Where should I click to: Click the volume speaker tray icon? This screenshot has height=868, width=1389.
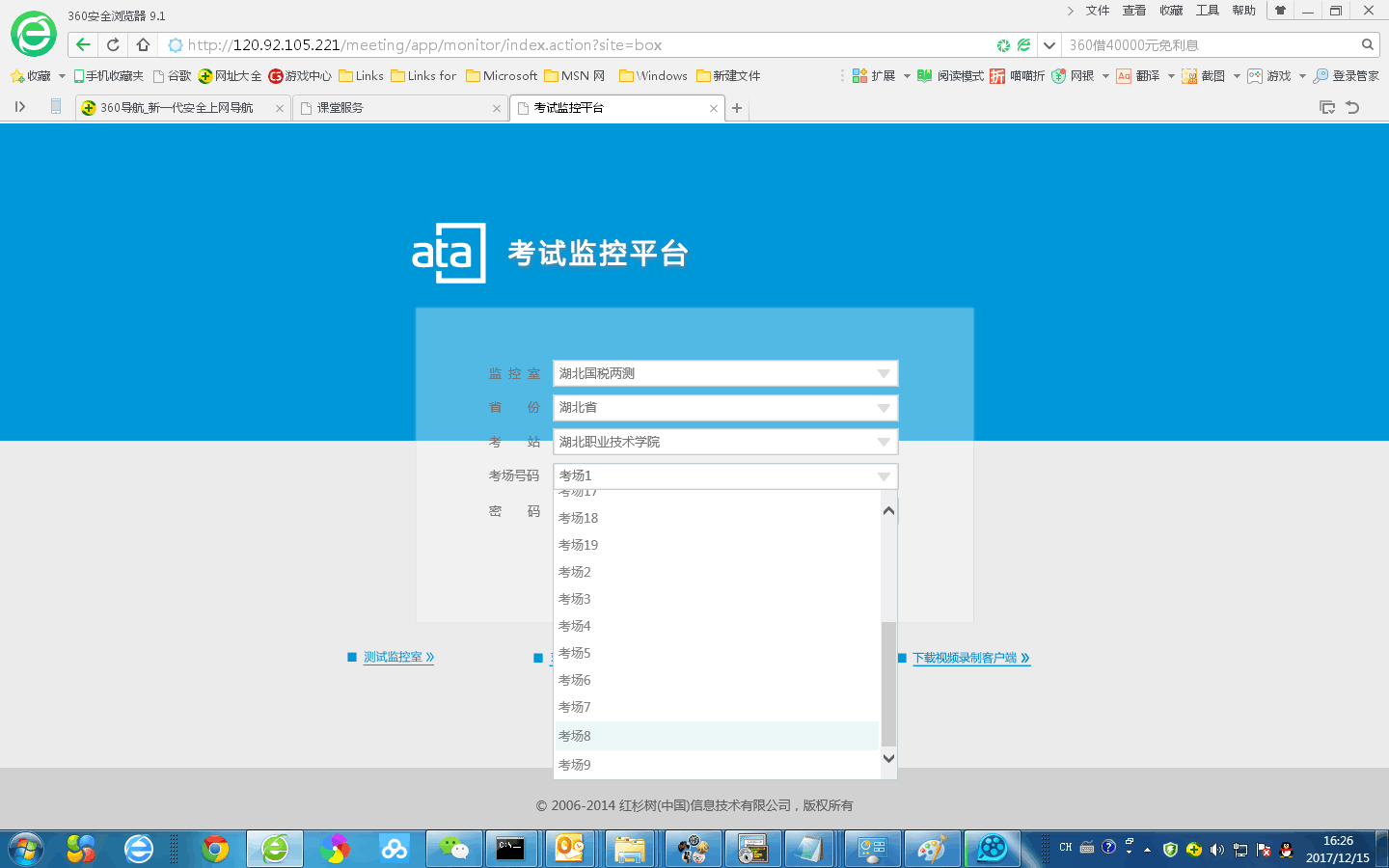click(x=1217, y=850)
